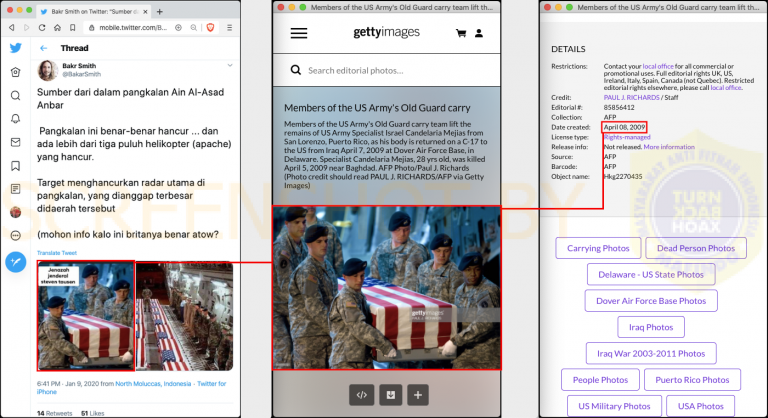Viewport: 768px width, 418px height.
Task: Open the More options circle icon
Action: (x=16, y=236)
